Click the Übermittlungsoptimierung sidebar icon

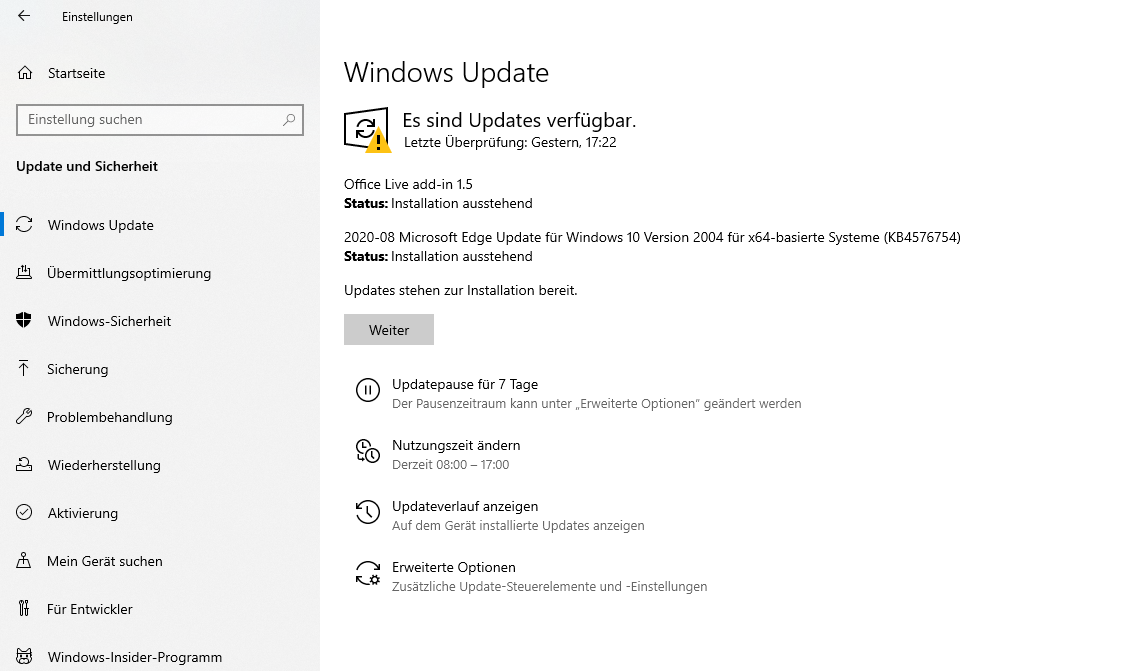25,273
